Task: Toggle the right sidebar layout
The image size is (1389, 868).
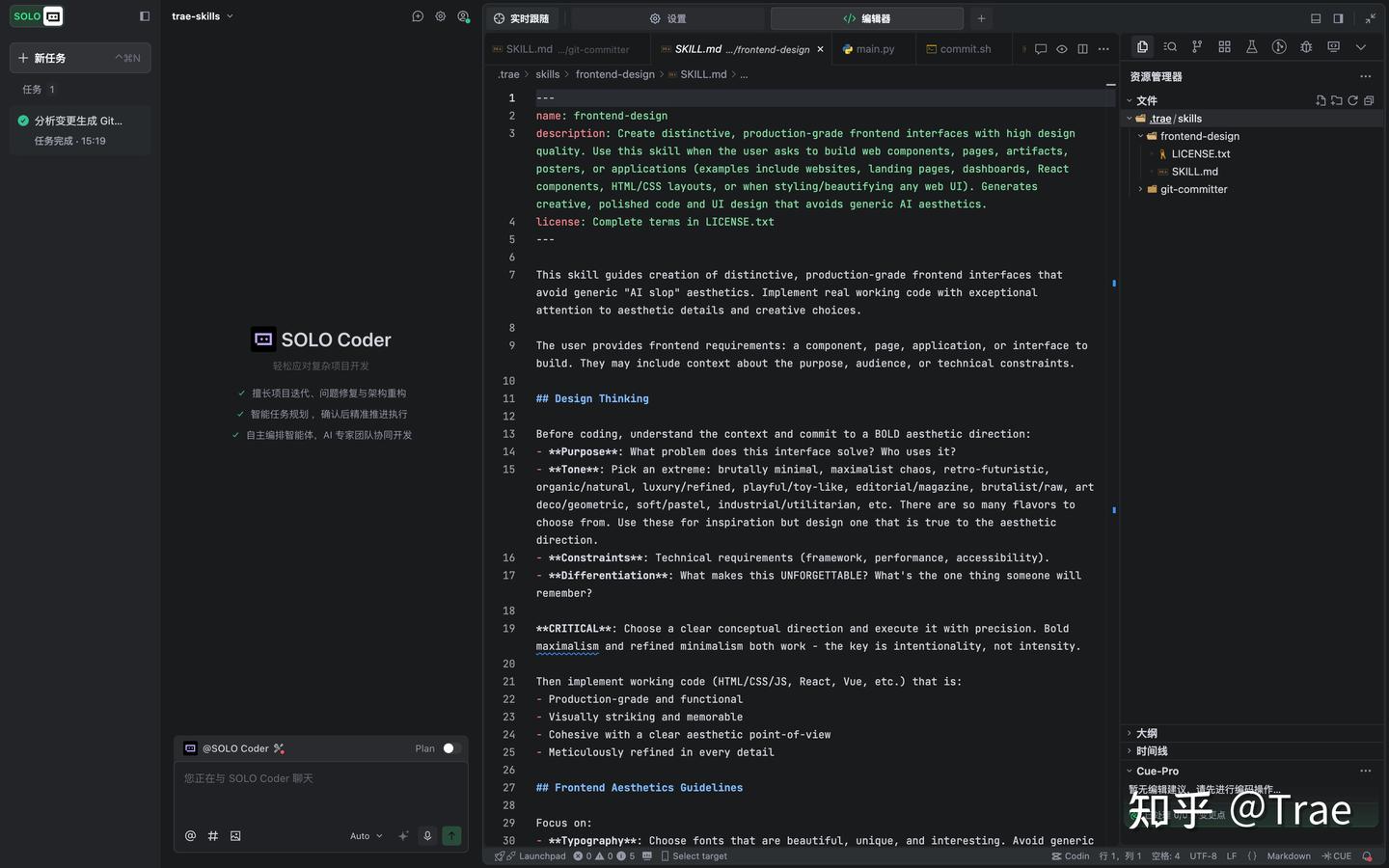Action: 1339,18
